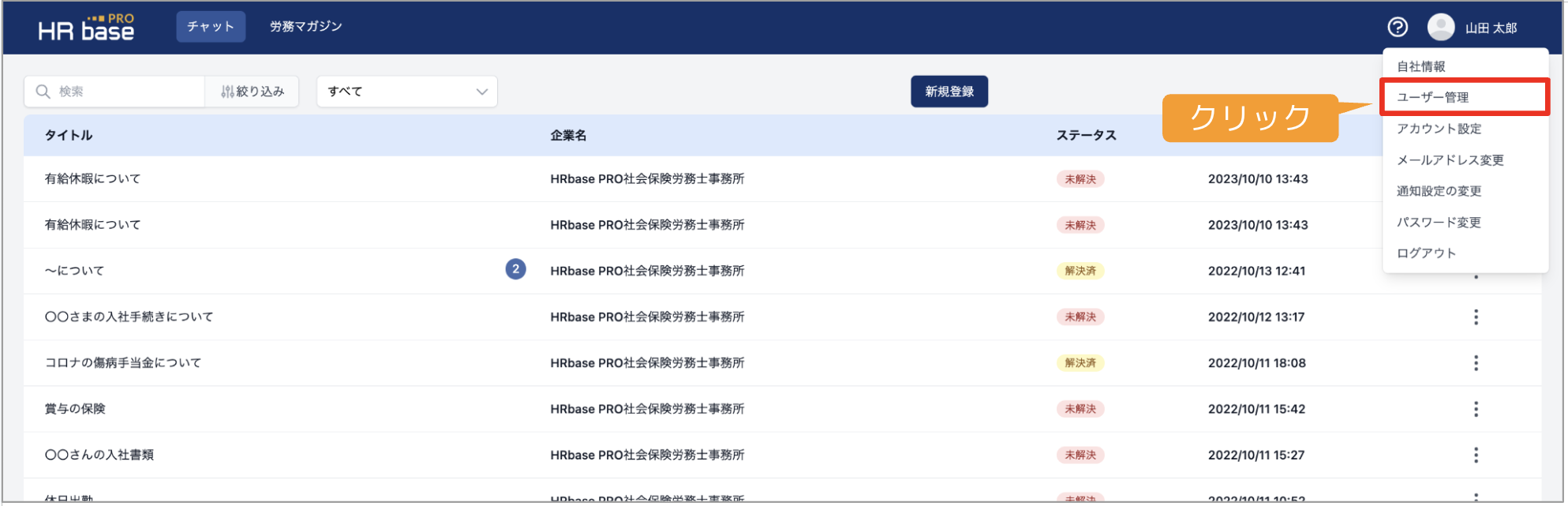
Task: Open the 絞り込み filter button
Action: pos(252,92)
